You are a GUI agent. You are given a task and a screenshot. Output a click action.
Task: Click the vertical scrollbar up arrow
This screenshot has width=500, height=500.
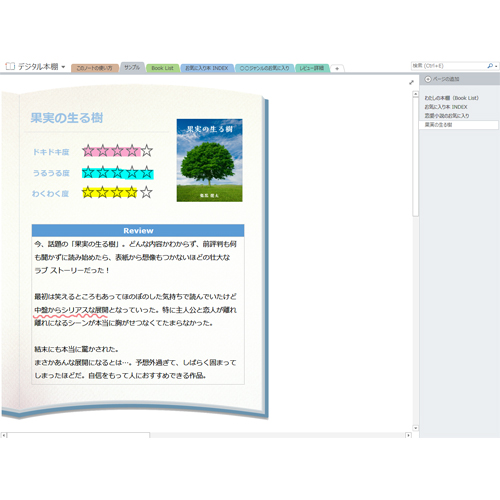[x=415, y=94]
